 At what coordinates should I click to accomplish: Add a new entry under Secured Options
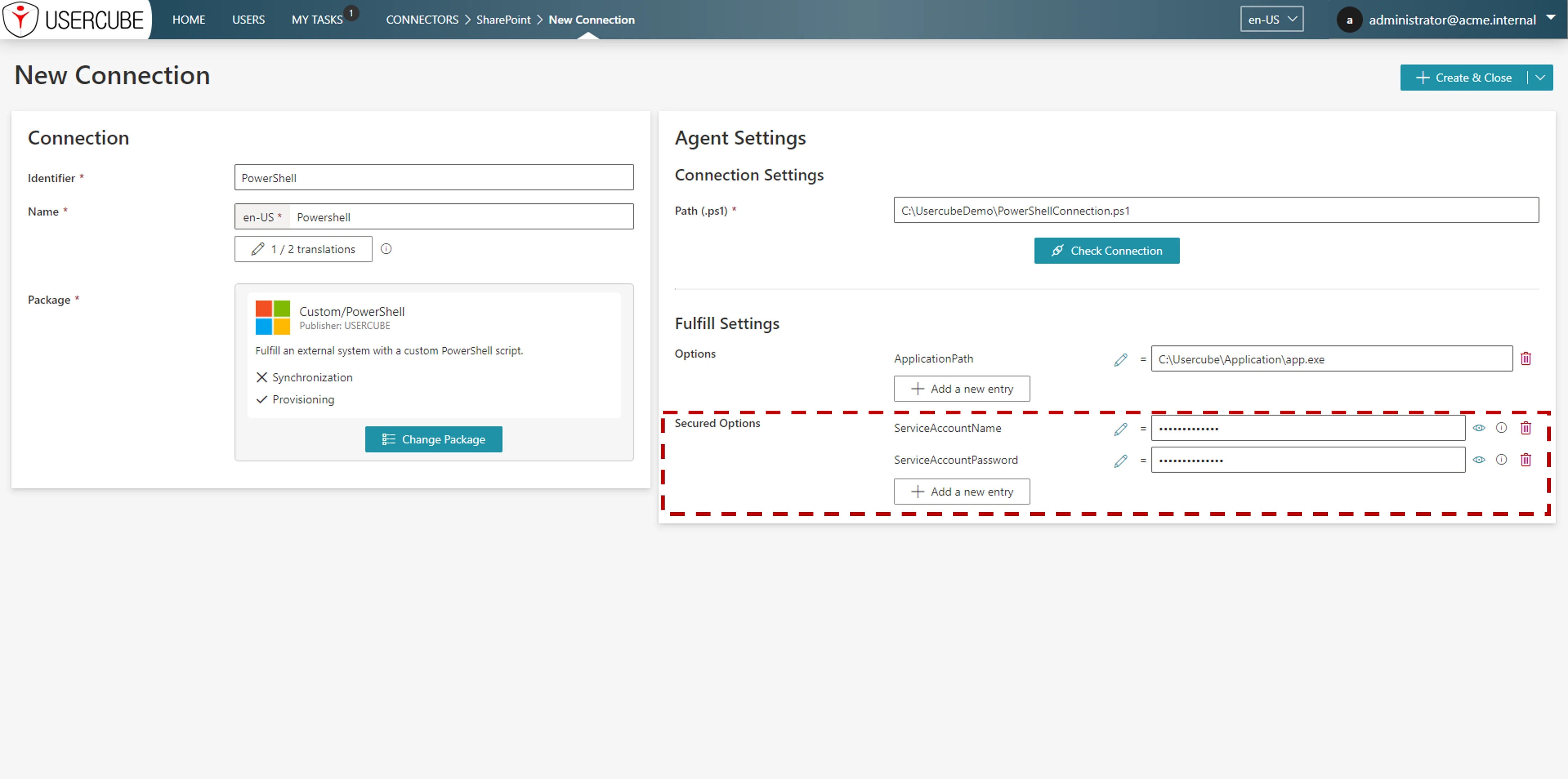962,492
